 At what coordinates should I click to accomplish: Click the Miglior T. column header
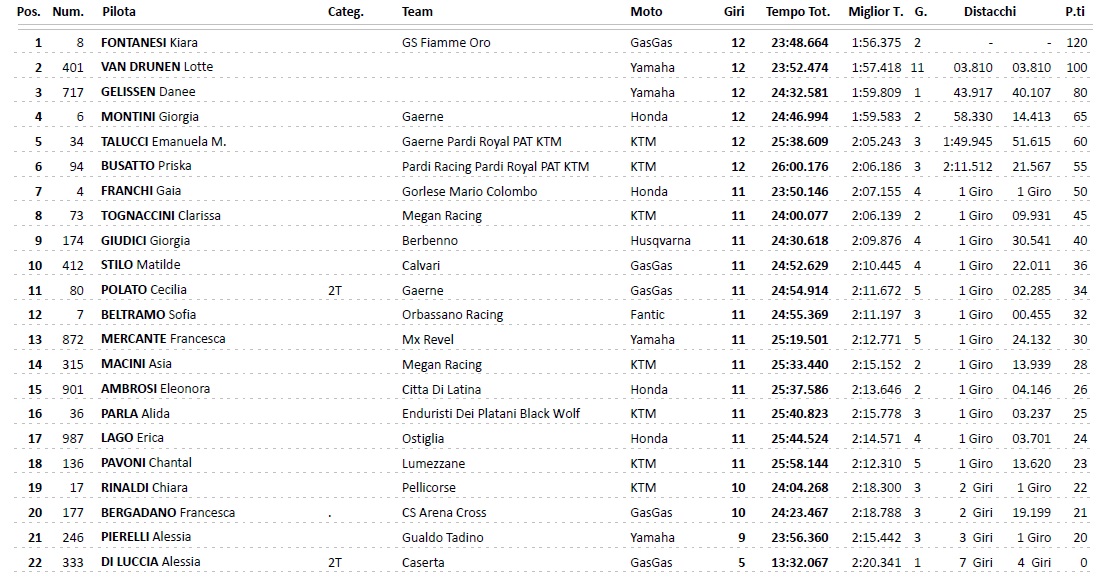[875, 12]
